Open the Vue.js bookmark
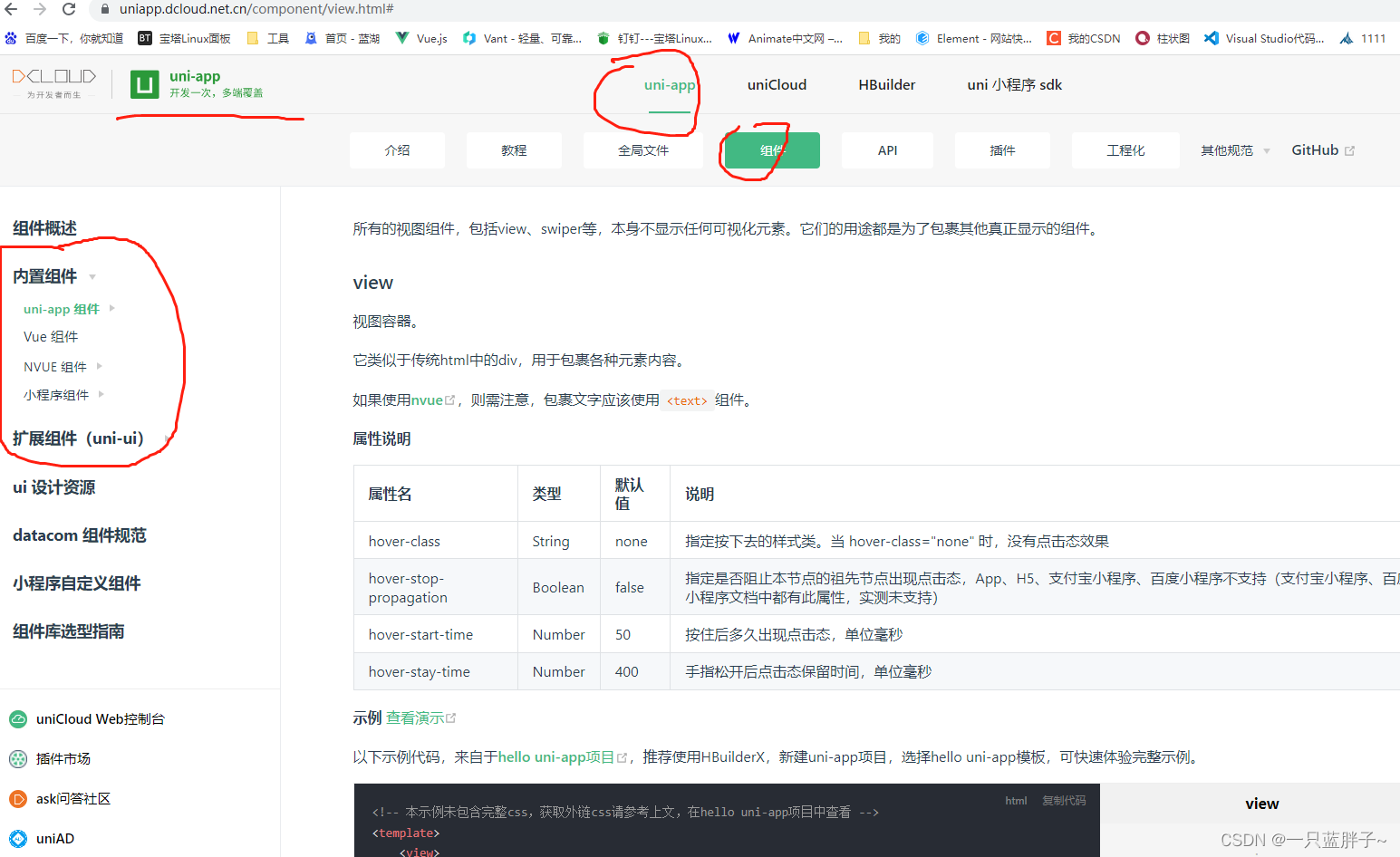The width and height of the screenshot is (1400, 857). (x=420, y=38)
